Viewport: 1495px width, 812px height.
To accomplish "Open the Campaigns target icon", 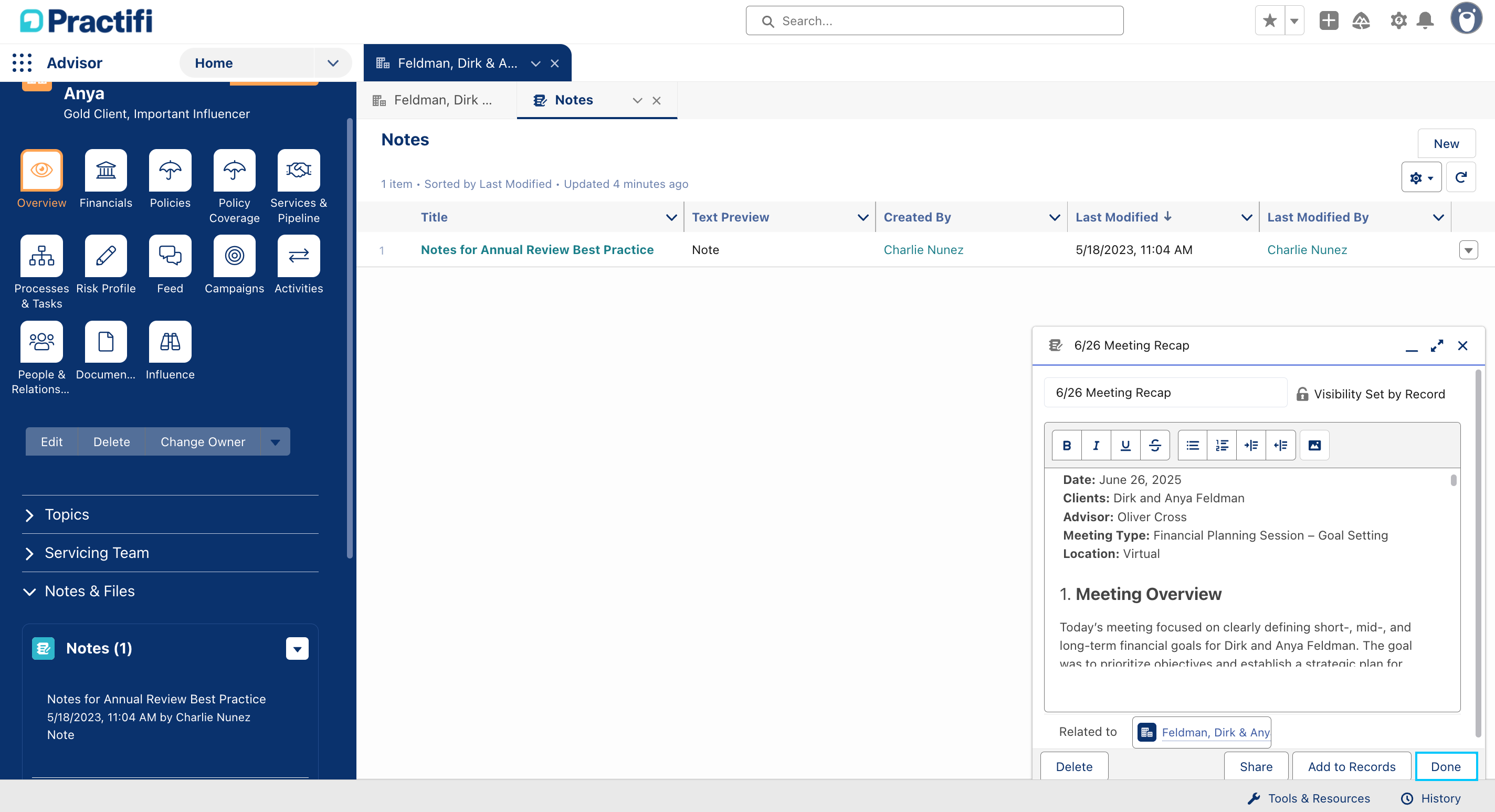I will coord(235,256).
